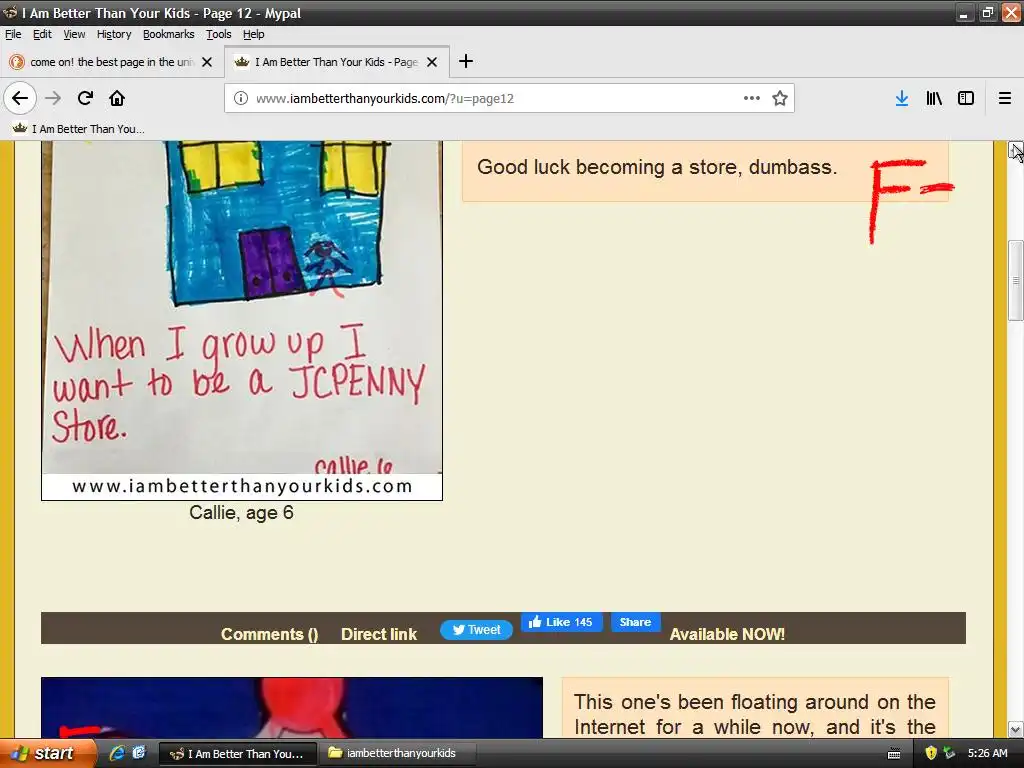Open the View menu

click(x=74, y=34)
